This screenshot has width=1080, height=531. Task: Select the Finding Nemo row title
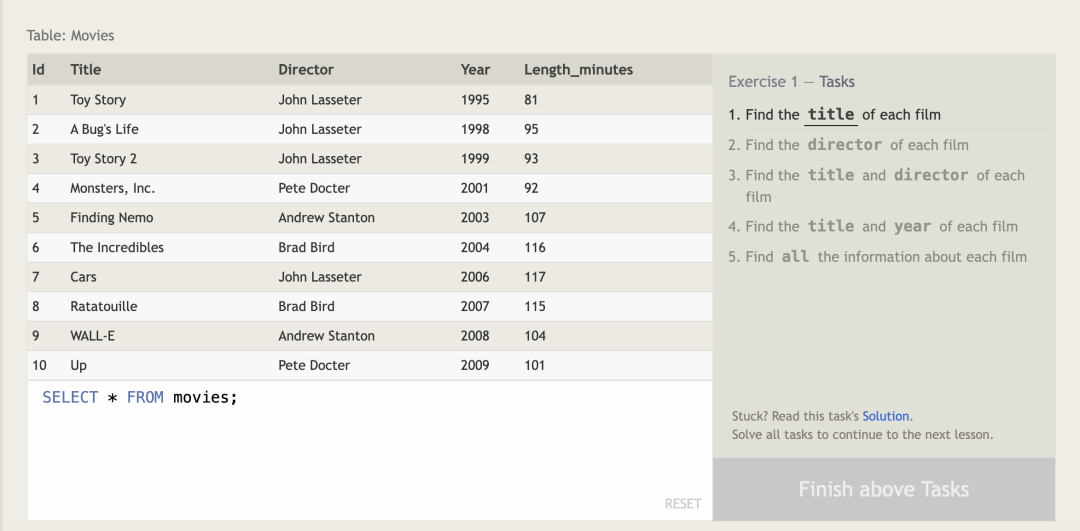point(112,218)
